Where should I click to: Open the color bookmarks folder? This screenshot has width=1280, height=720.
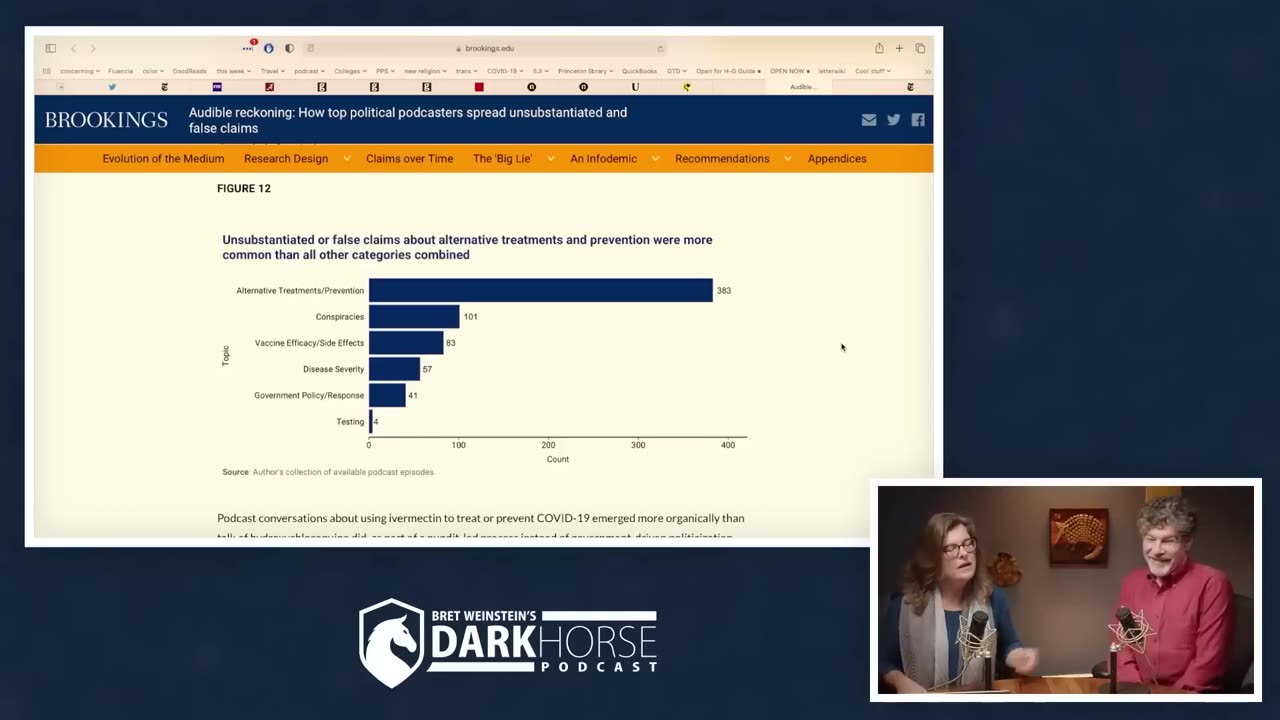(x=153, y=71)
